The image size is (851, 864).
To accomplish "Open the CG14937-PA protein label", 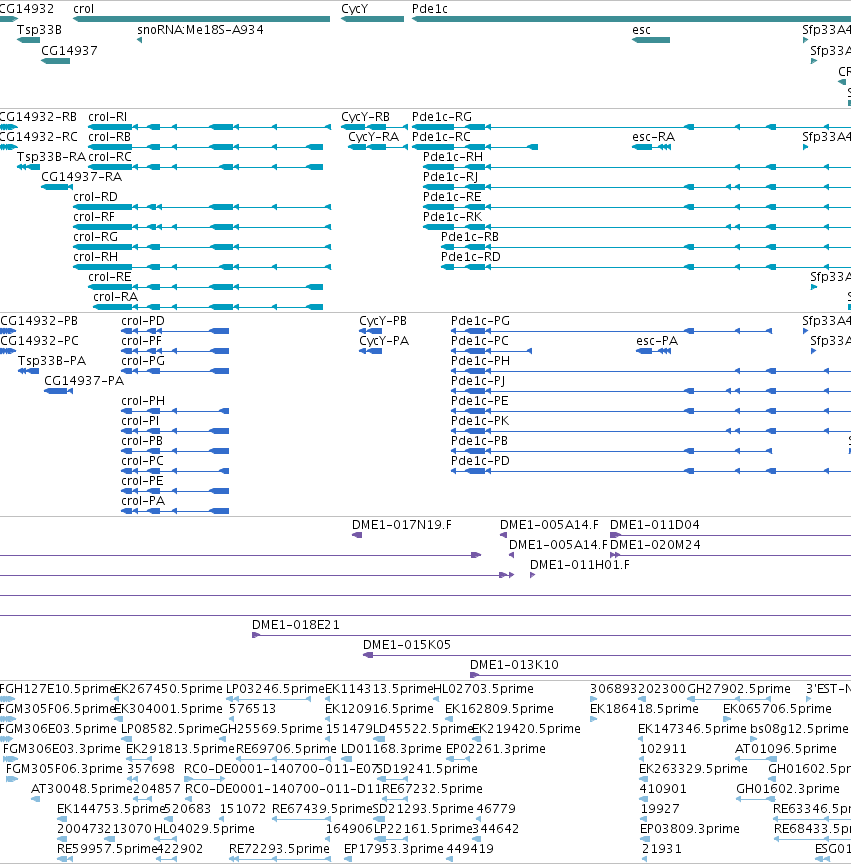I will click(84, 381).
